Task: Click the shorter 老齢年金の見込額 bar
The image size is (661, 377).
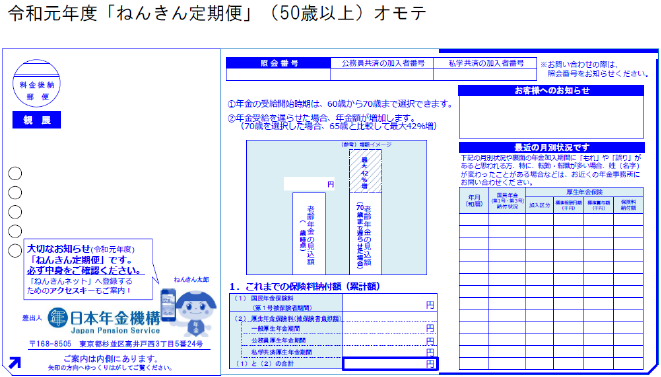Action: tap(309, 234)
